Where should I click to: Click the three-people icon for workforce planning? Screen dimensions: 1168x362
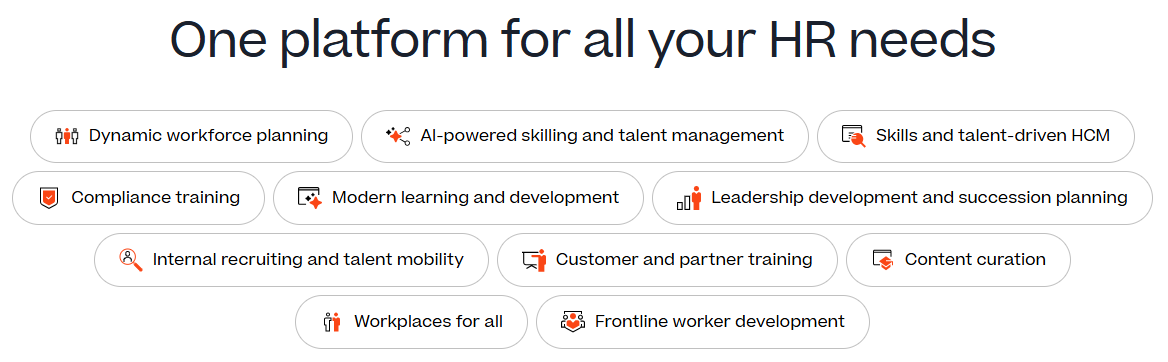pyautogui.click(x=67, y=136)
